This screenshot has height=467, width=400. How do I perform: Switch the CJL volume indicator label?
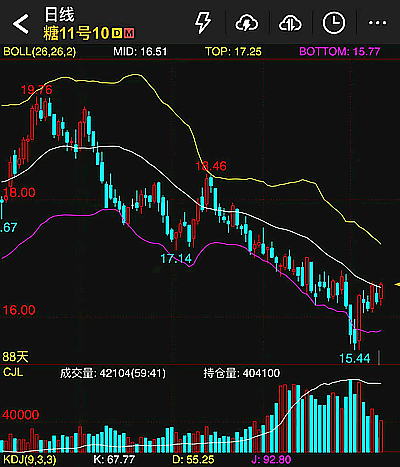(x=13, y=372)
